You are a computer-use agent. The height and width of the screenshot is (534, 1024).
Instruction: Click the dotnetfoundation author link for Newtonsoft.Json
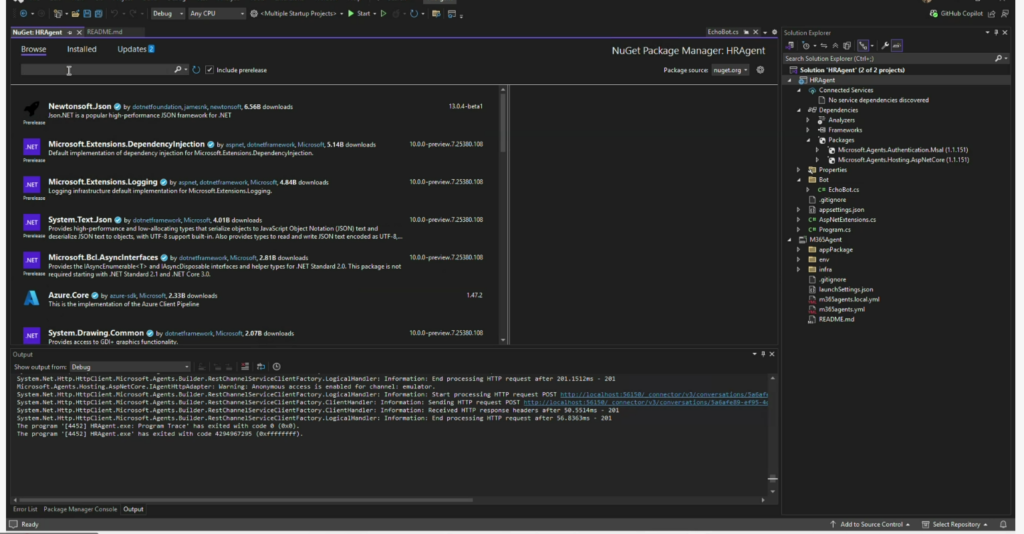tap(157, 106)
